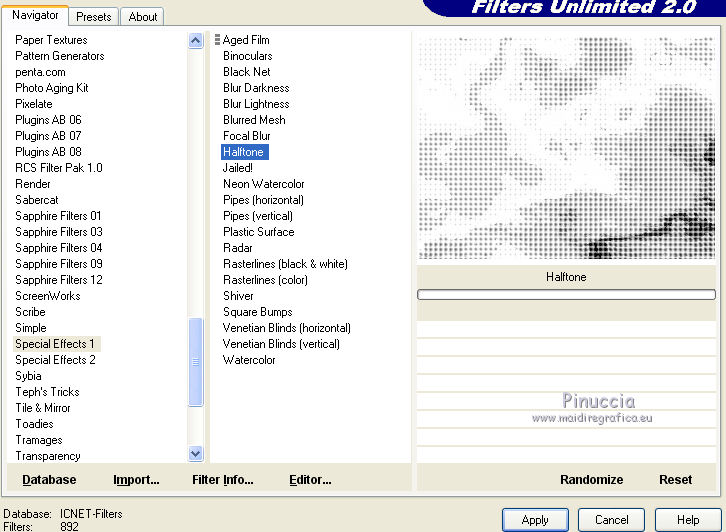Choose the Binoculars filter
The width and height of the screenshot is (726, 532).
pos(248,56)
